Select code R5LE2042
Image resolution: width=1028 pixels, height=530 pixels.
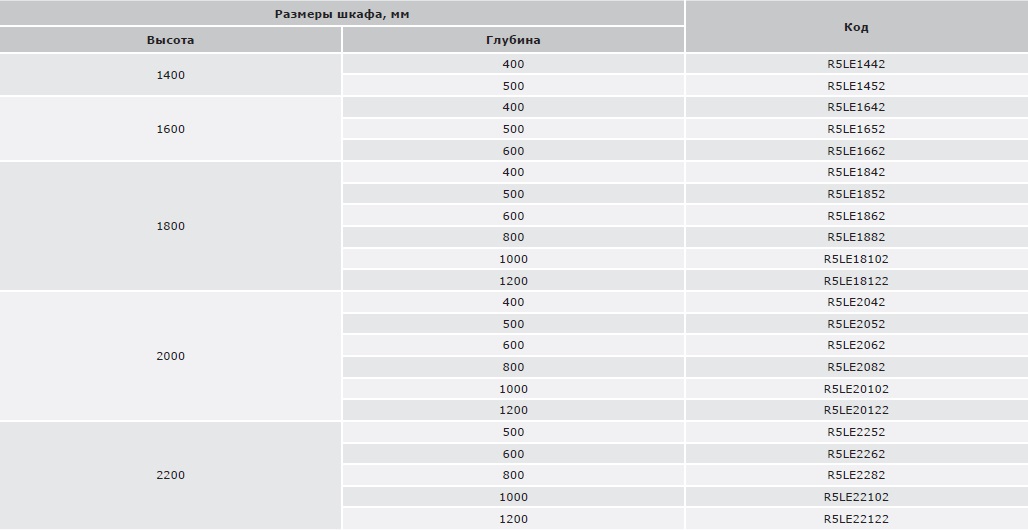856,302
